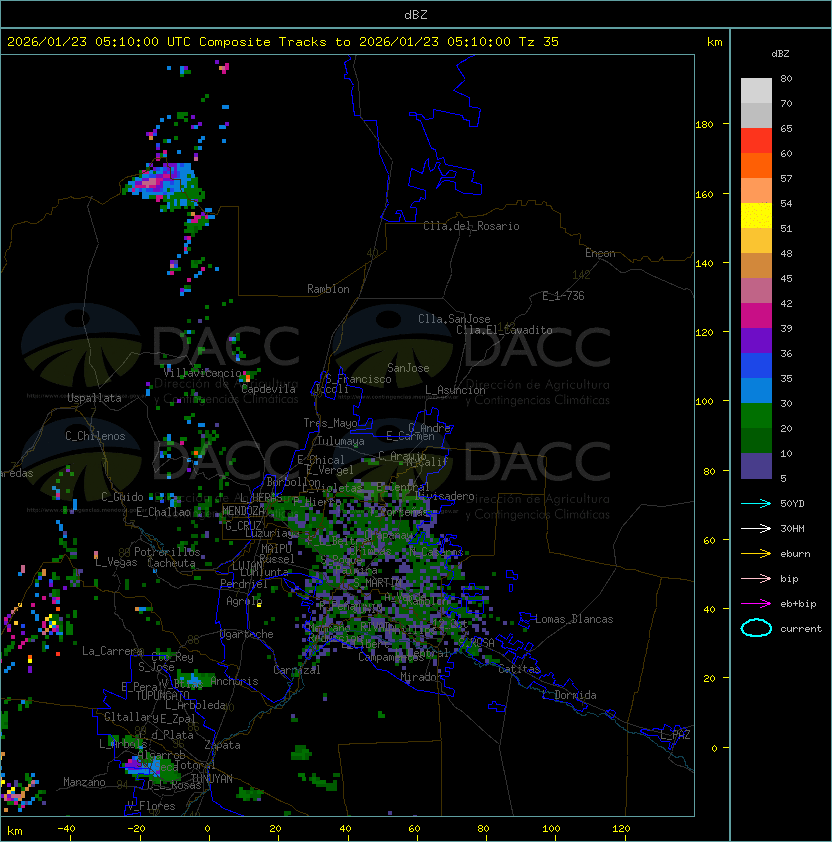Click the 'L_Dormida' map label
This screenshot has height=842, width=832.
pos(569,695)
